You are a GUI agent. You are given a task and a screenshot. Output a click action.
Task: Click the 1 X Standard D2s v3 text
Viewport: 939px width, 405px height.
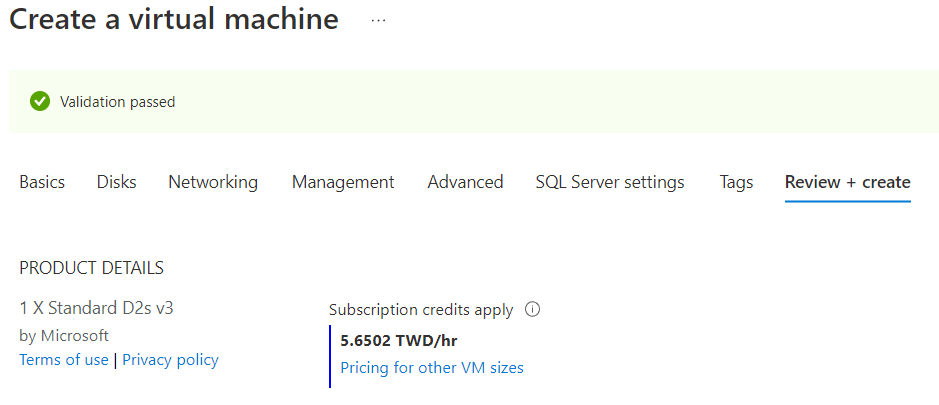click(89, 308)
